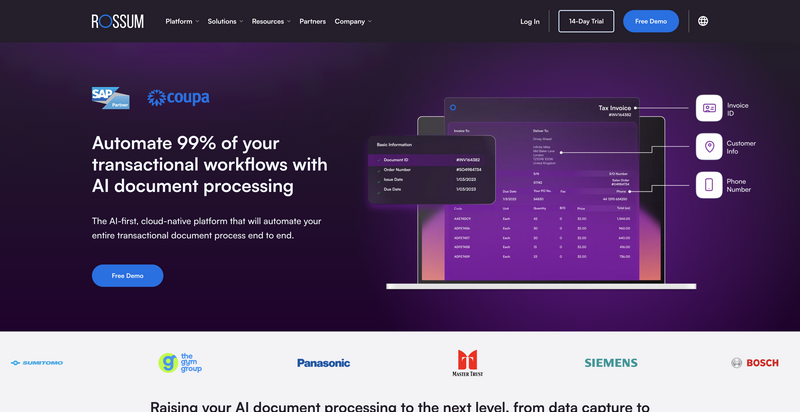
Task: Click the 'Raising your AI document processing' heading
Action: pyautogui.click(x=400, y=406)
